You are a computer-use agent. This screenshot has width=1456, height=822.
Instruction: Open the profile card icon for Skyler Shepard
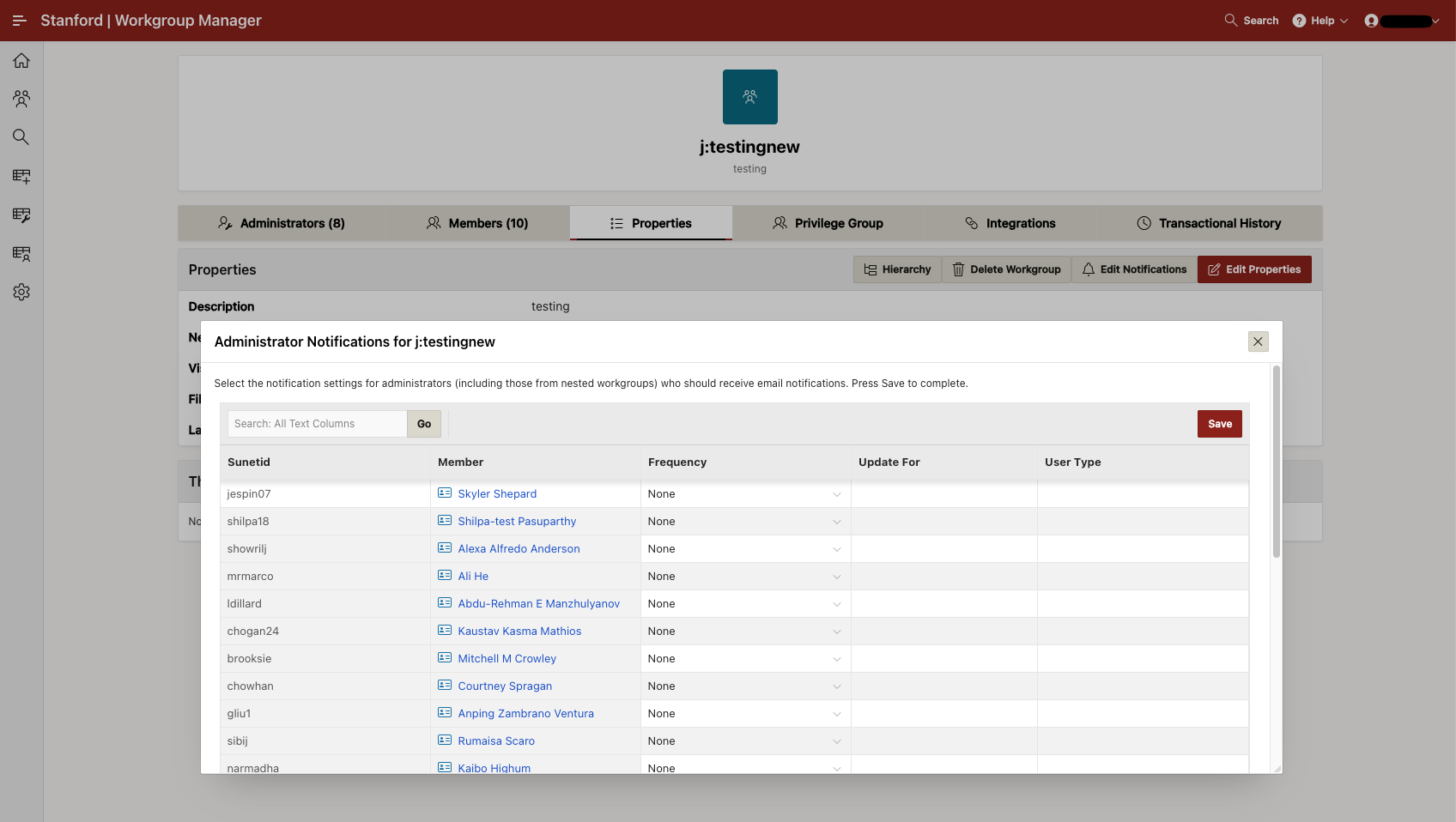coord(445,493)
